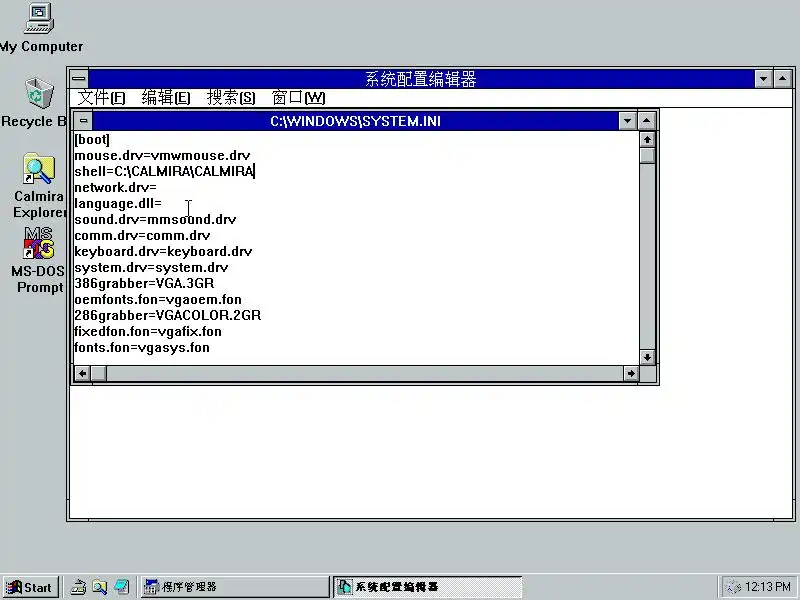The width and height of the screenshot is (800, 600).
Task: Open the SYSTEM.INI document control menu
Action: coord(84,121)
